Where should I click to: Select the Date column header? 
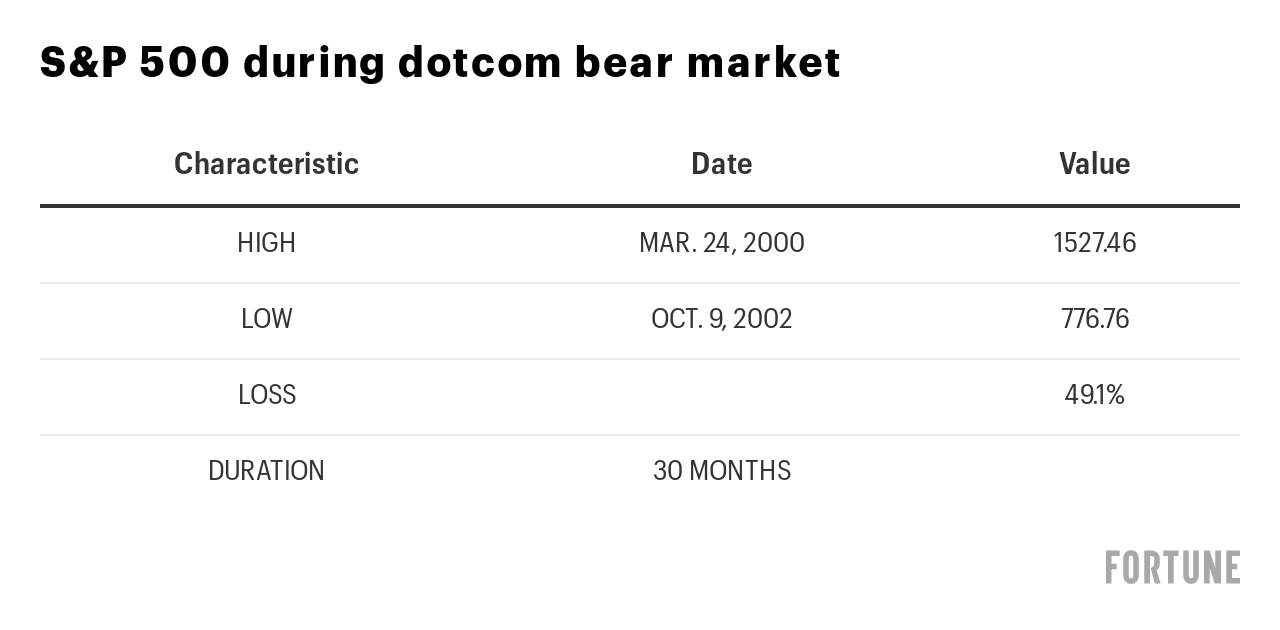(x=721, y=163)
